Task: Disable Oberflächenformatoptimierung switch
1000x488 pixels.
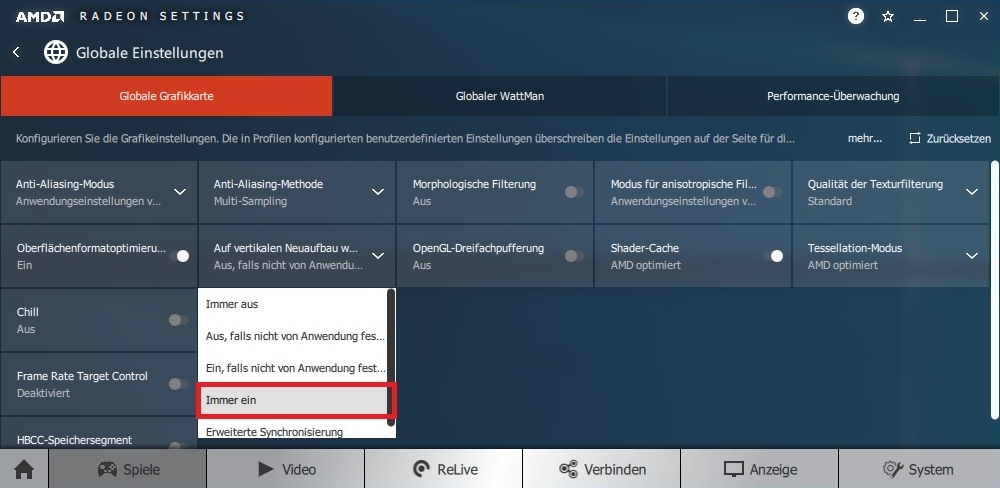Action: (179, 256)
